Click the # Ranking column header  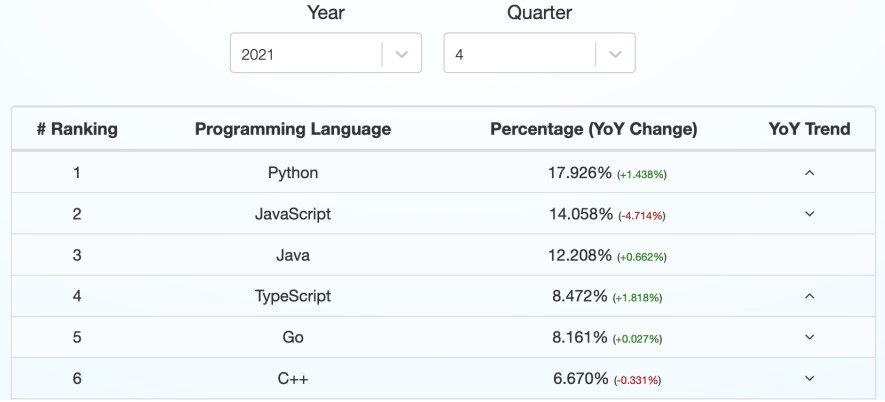coord(77,129)
